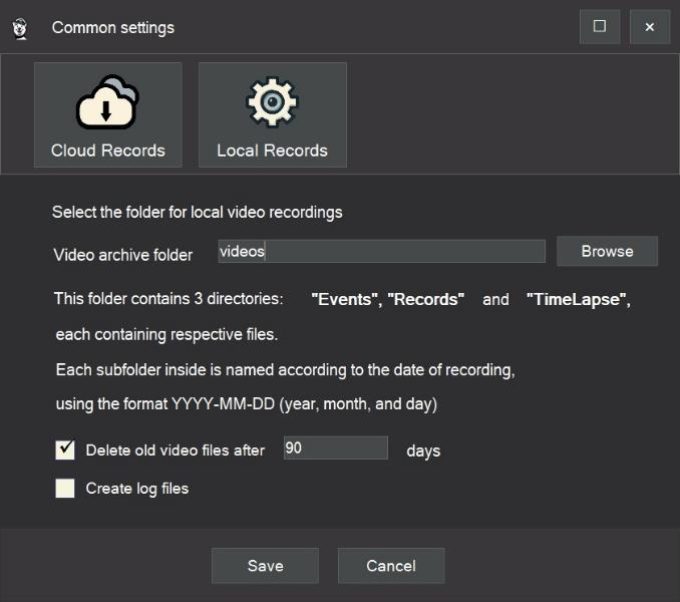The width and height of the screenshot is (680, 602).
Task: Click the Browse button for archive folder
Action: point(607,251)
